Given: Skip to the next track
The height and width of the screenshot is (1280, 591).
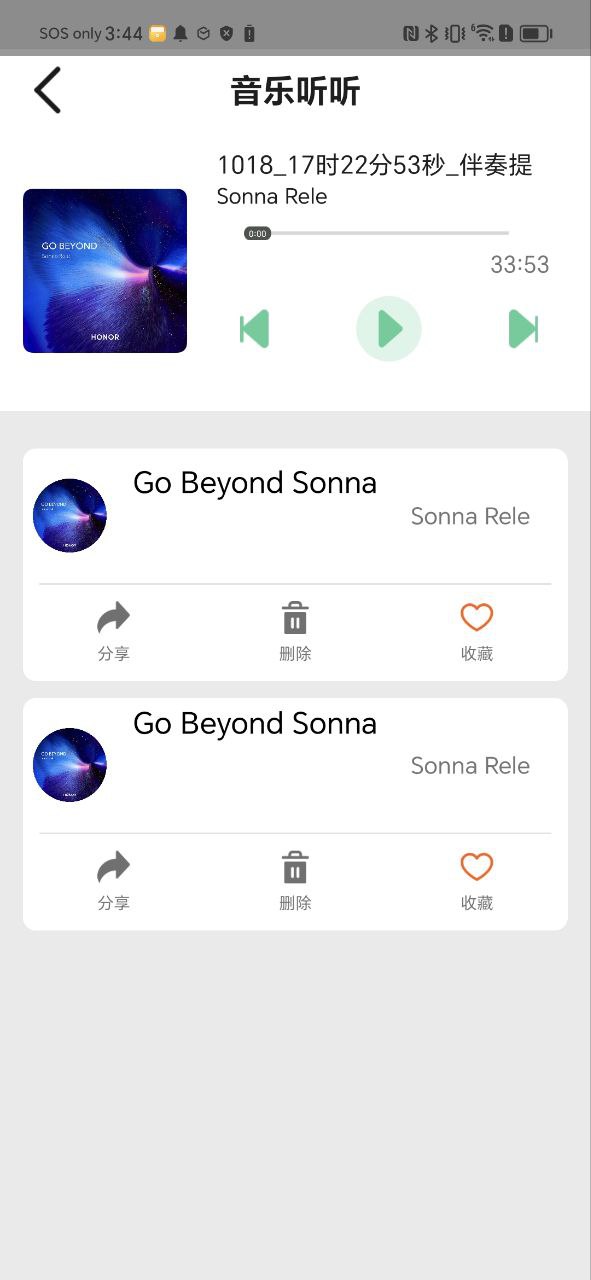Looking at the screenshot, I should (x=523, y=328).
